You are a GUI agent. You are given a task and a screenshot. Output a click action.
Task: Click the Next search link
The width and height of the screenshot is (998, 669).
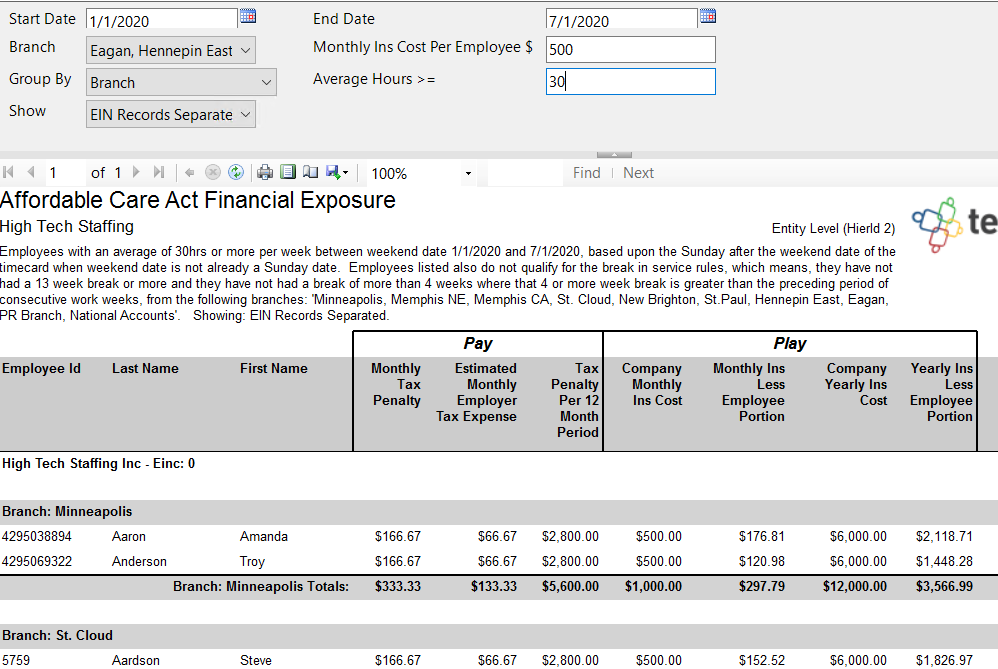[x=638, y=173]
